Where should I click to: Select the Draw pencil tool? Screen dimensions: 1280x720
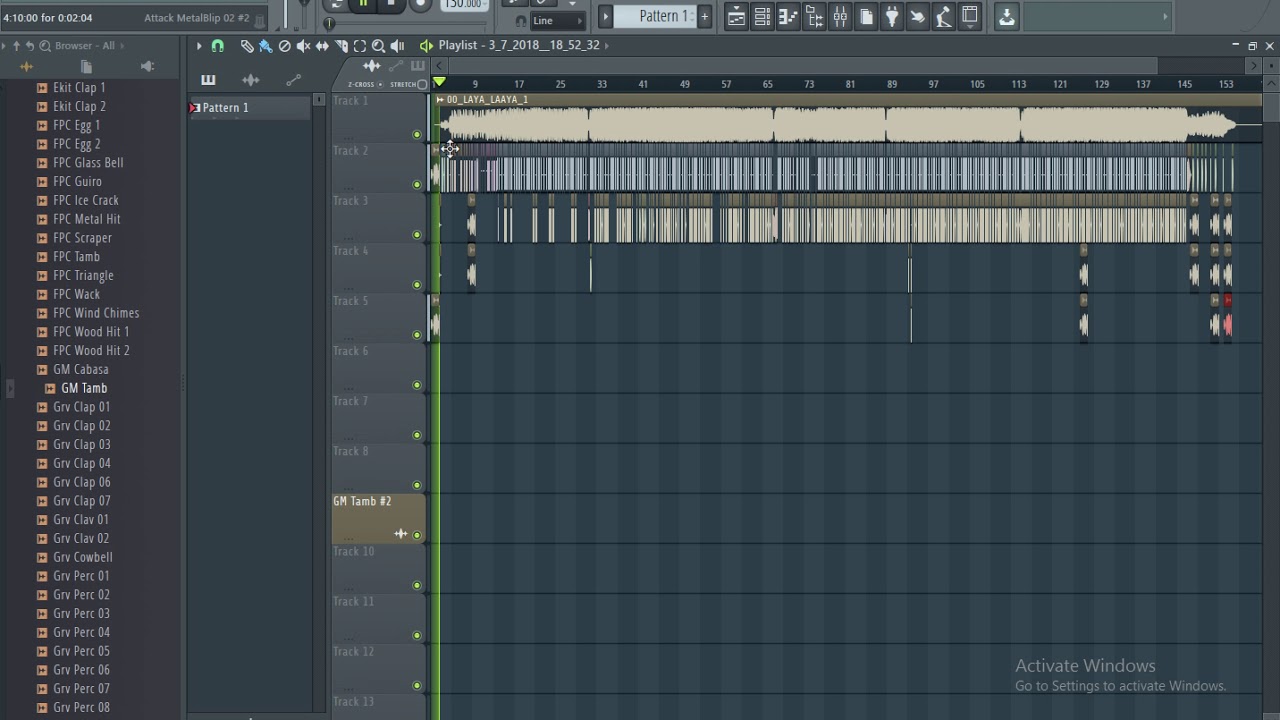(247, 45)
